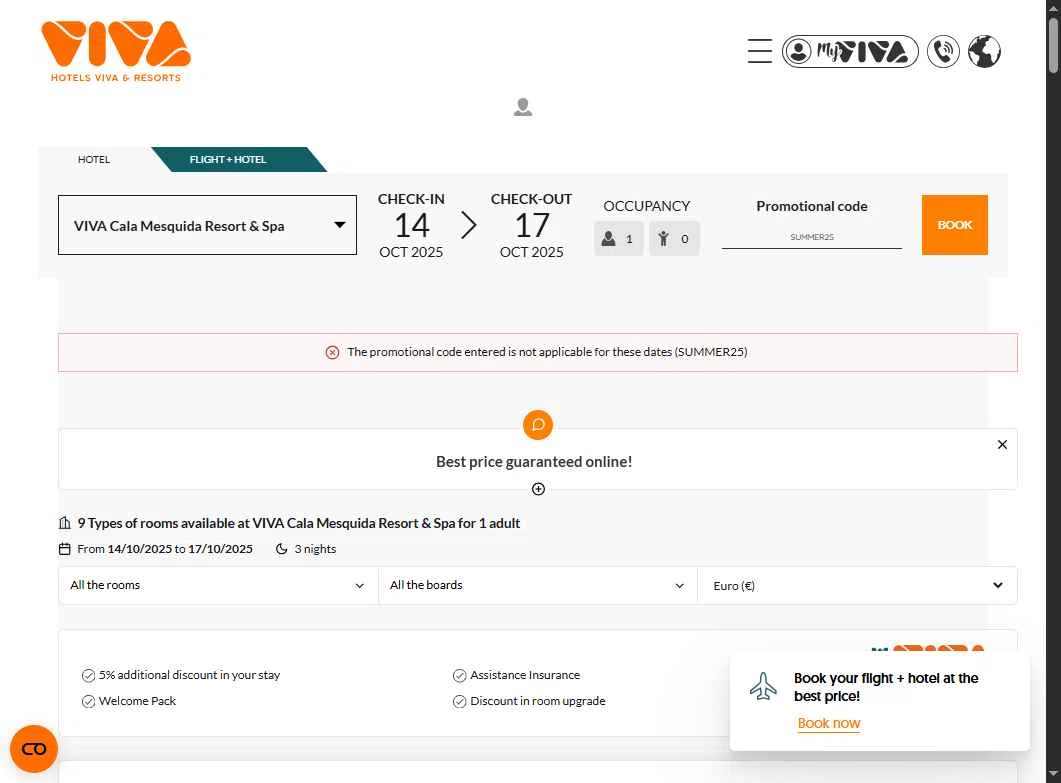Click the check-out date 17 Oct 2025

tap(531, 225)
